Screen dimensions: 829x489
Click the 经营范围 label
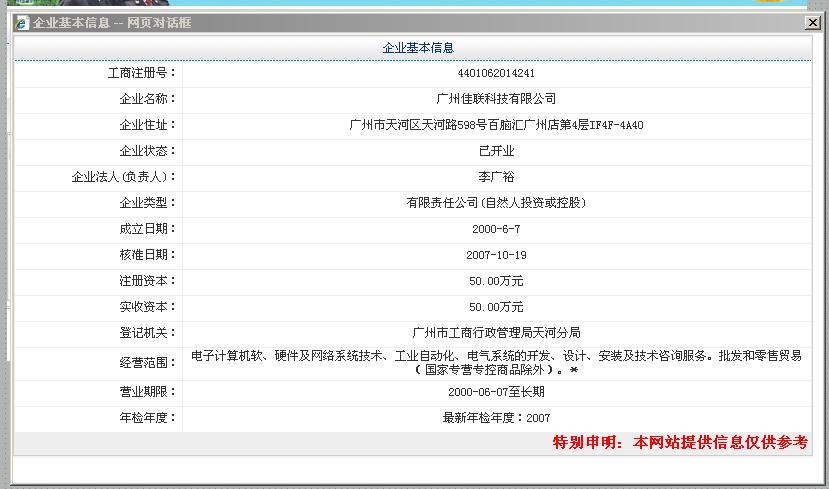tap(148, 363)
